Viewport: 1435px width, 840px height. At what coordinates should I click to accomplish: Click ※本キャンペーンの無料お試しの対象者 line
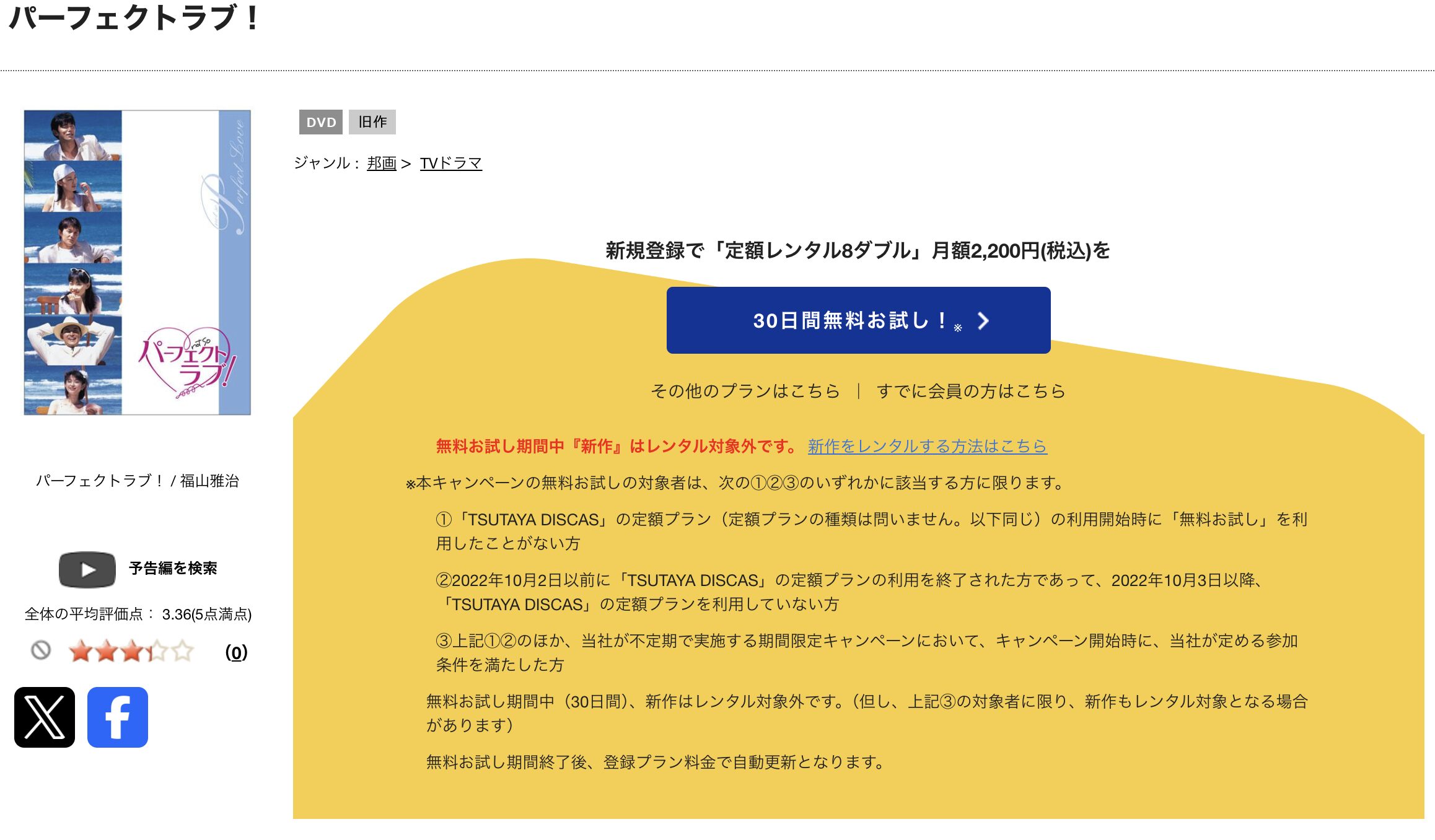click(735, 483)
